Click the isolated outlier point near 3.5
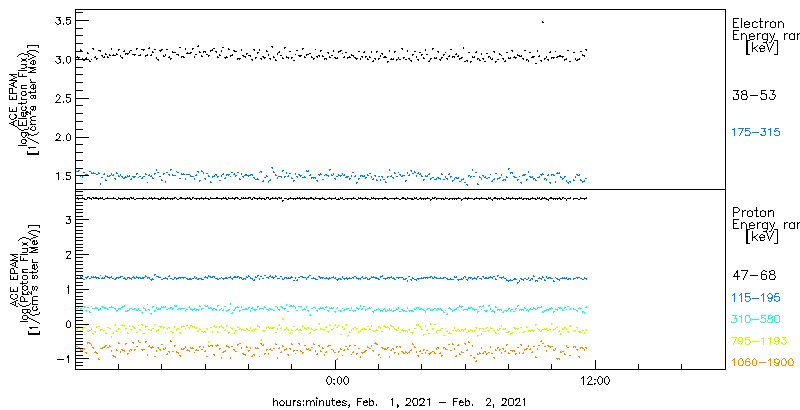This screenshot has width=800, height=410. (x=543, y=22)
